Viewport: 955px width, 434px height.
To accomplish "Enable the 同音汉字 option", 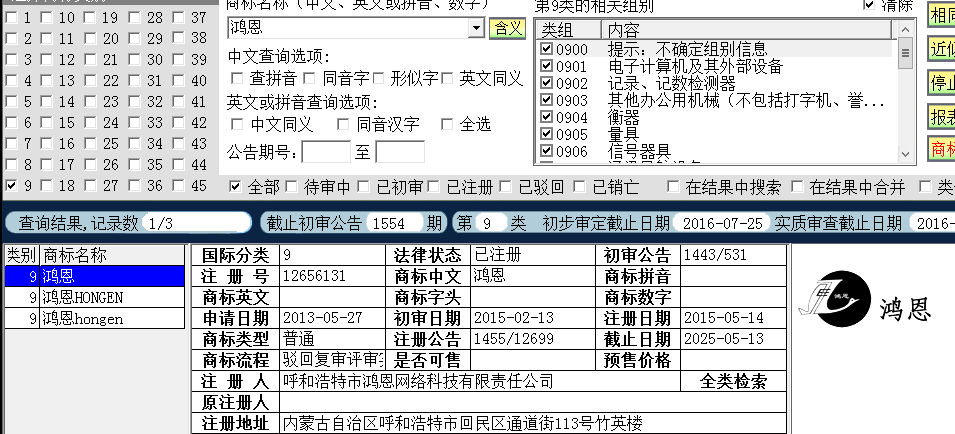I will [344, 125].
